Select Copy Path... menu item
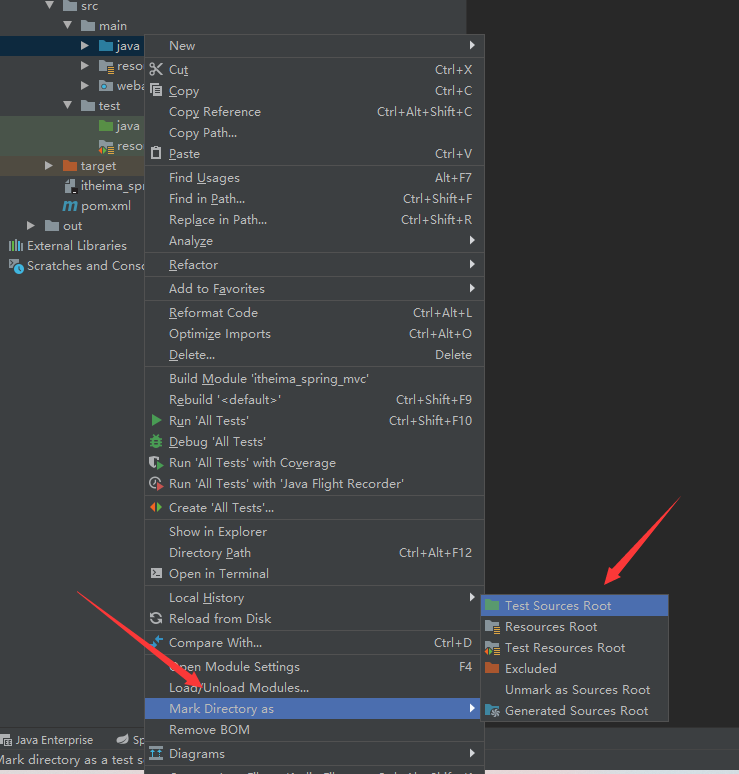 [x=314, y=133]
